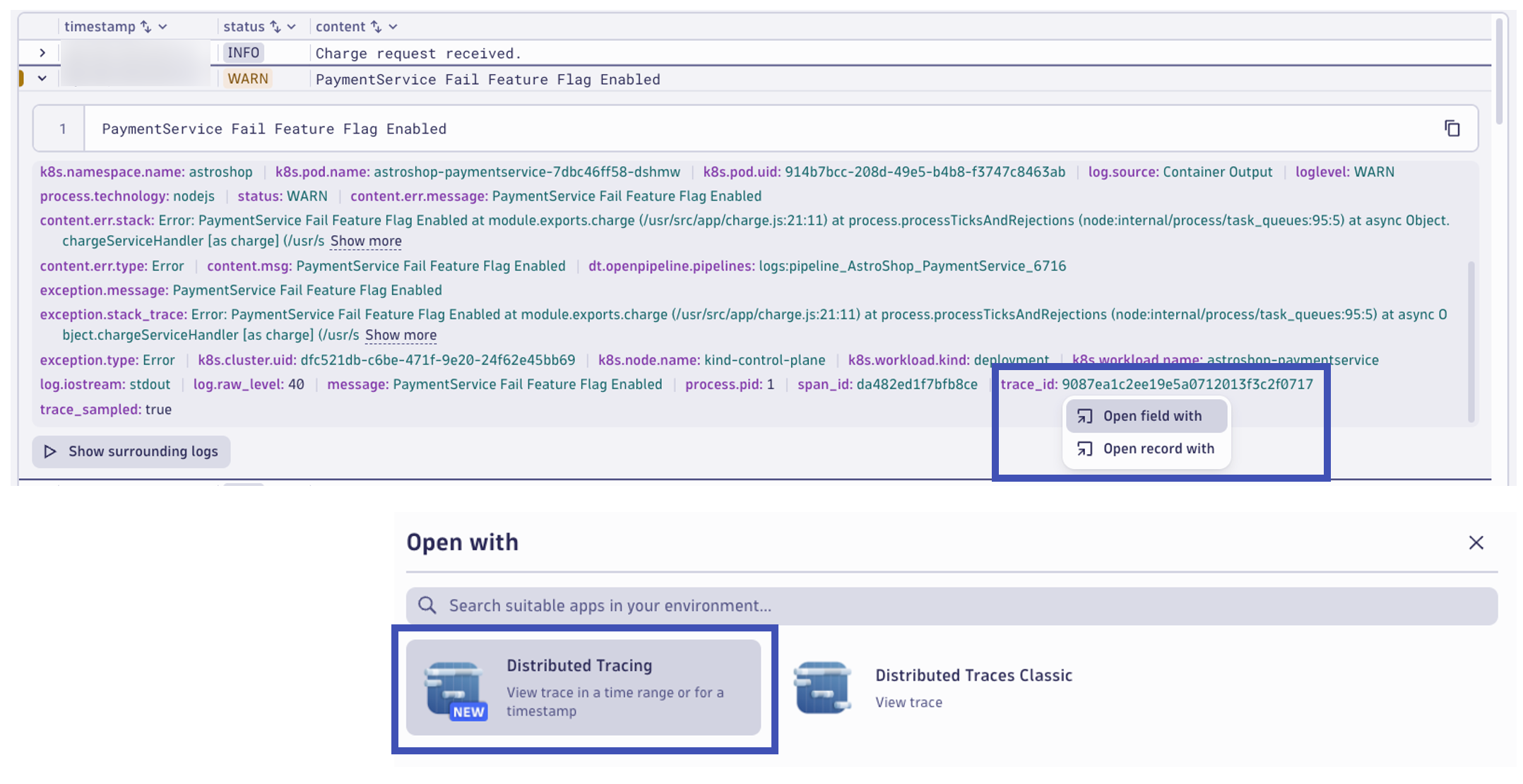Viewport: 1523px width, 784px height.
Task: Click the Open record with arrow icon
Action: coord(1084,449)
